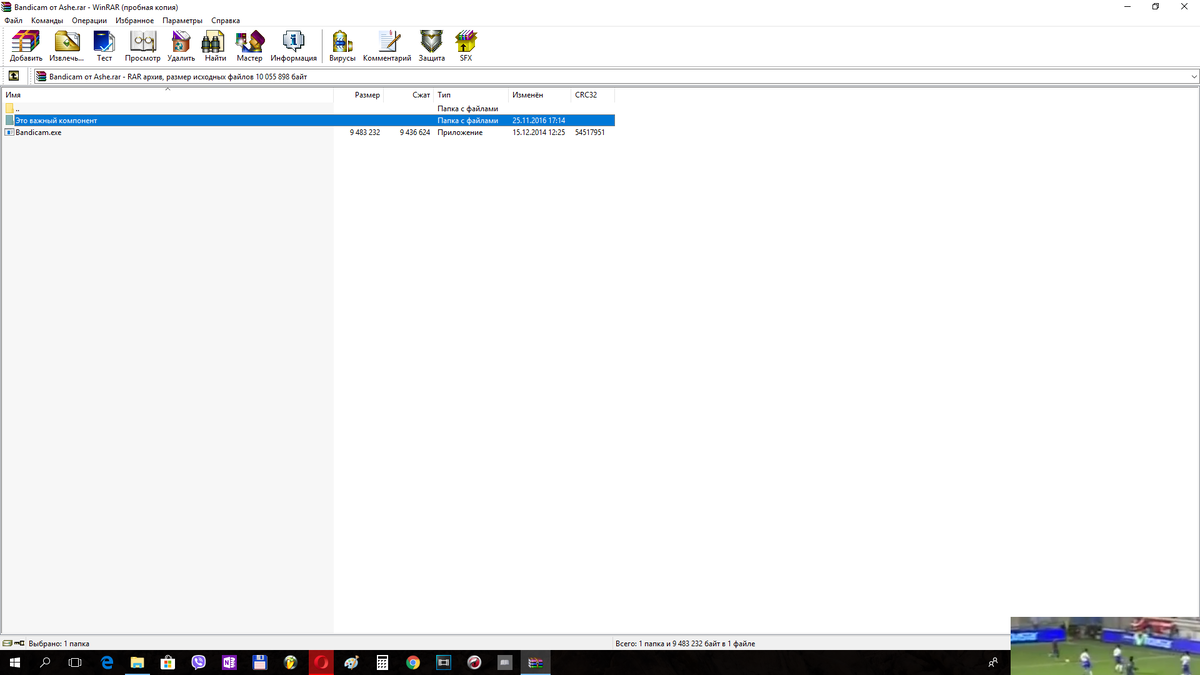Open Opera from the taskbar

pyautogui.click(x=321, y=662)
